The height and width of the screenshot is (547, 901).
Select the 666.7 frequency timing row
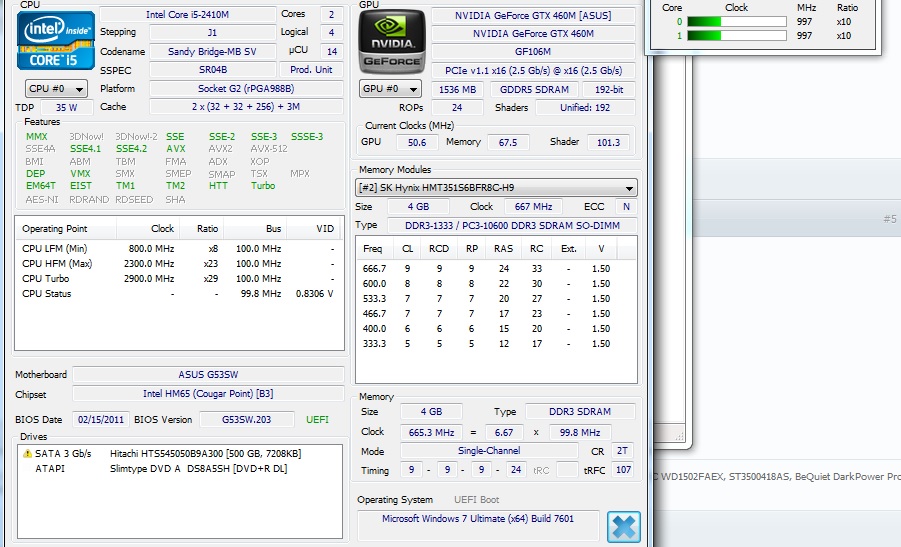(496, 268)
